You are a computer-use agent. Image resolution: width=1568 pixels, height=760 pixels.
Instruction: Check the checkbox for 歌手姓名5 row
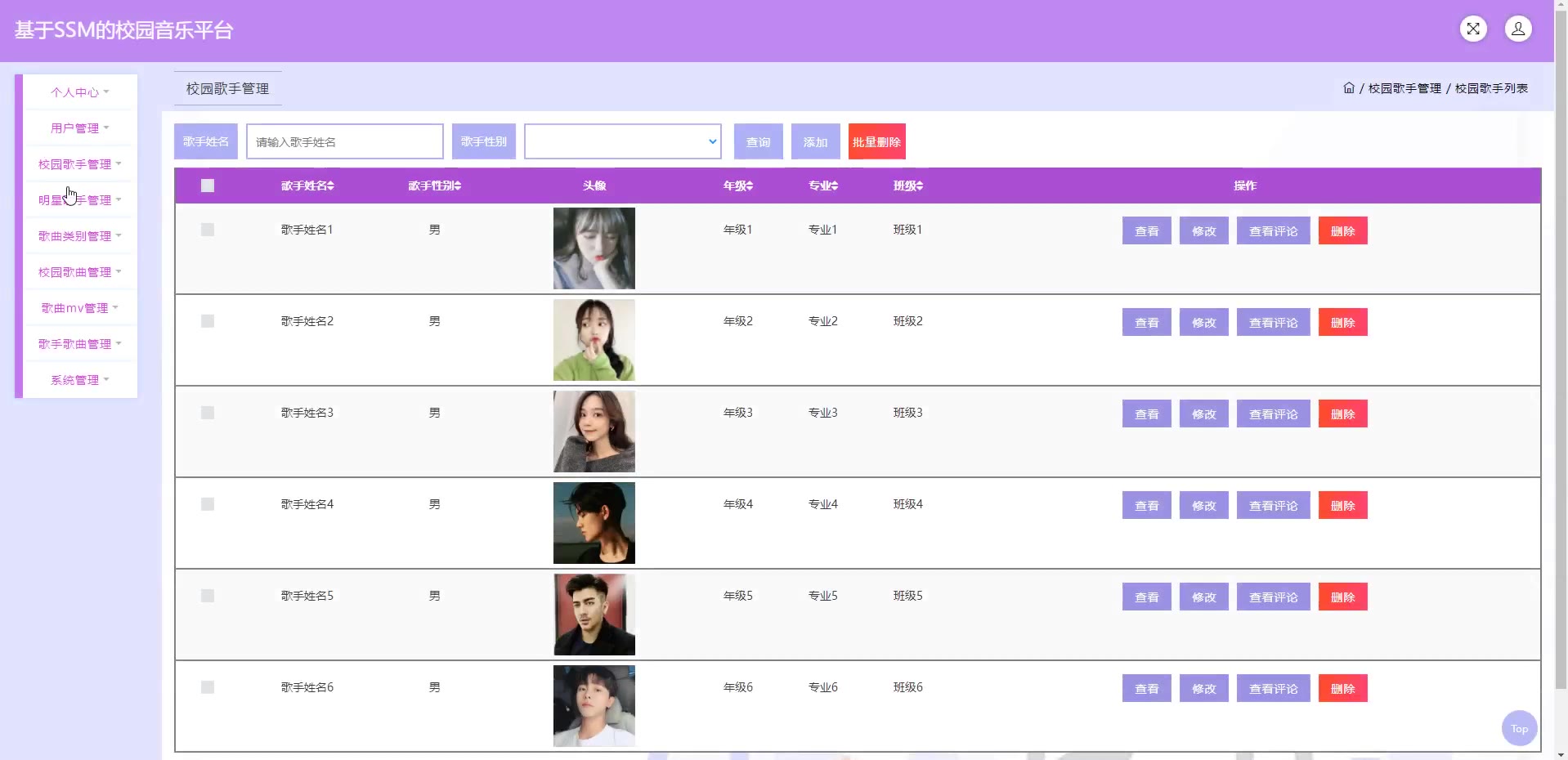click(208, 596)
